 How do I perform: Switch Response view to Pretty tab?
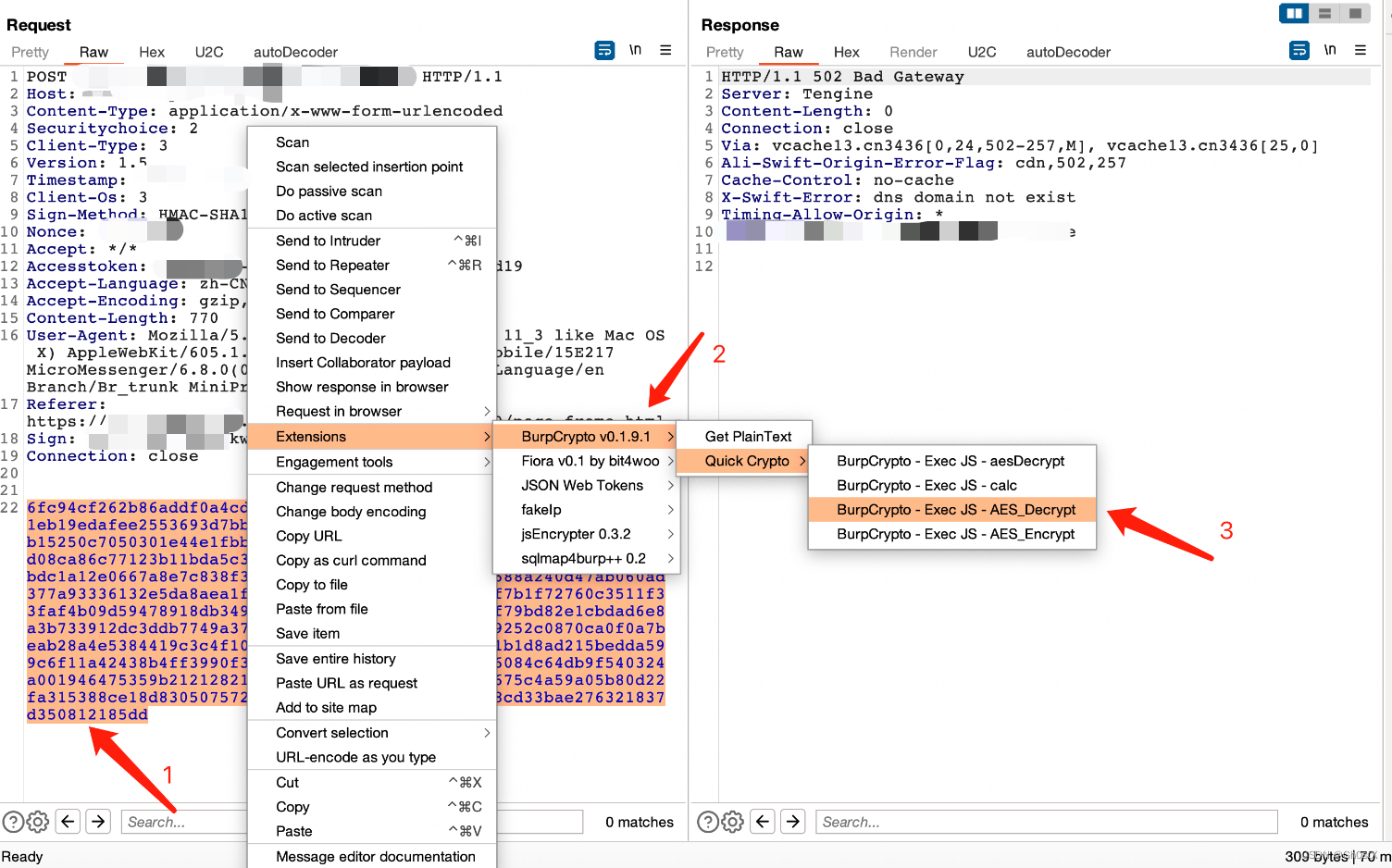pyautogui.click(x=725, y=52)
